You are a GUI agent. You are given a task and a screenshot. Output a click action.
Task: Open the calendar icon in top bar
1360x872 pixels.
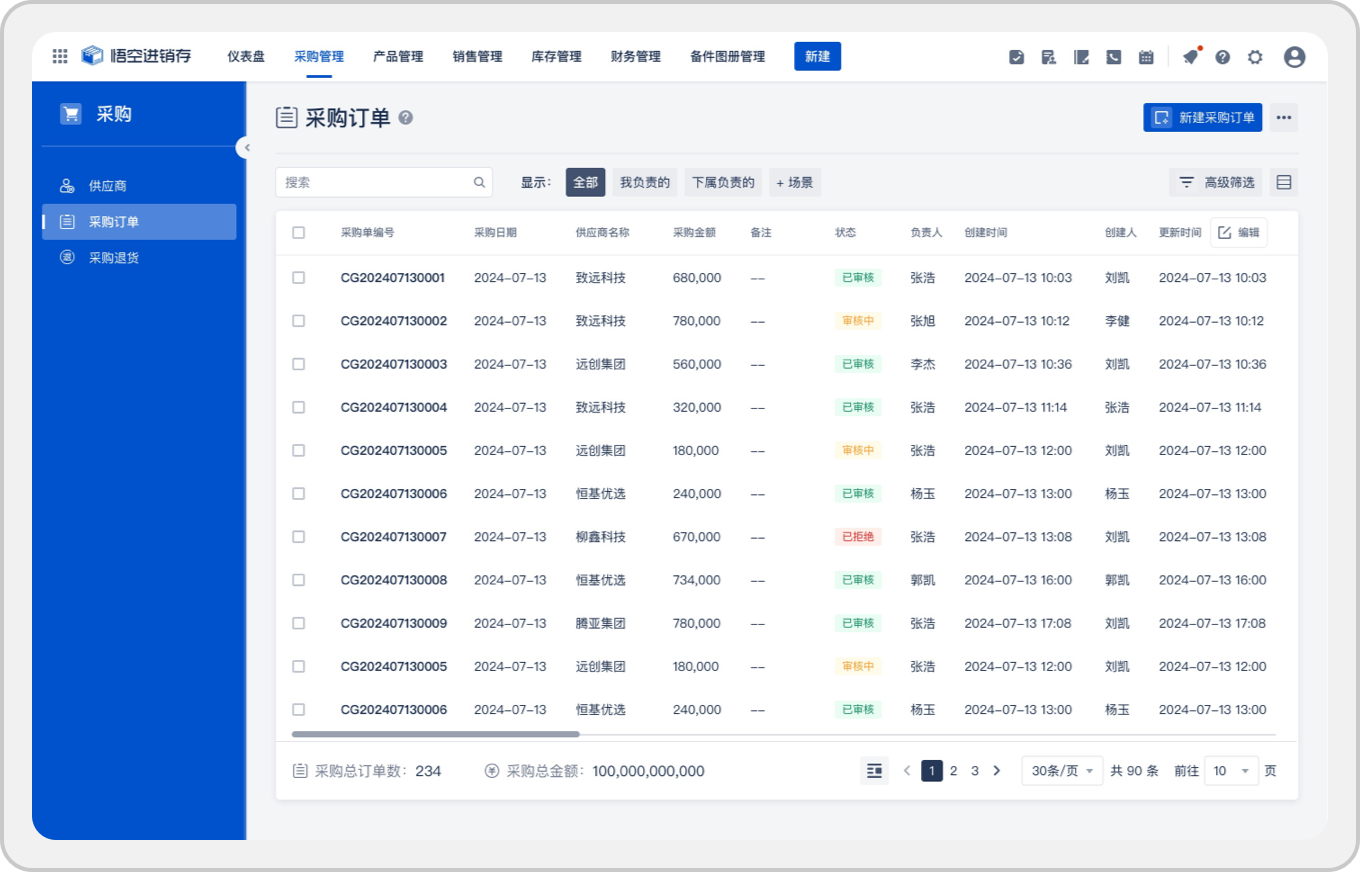pos(1146,57)
